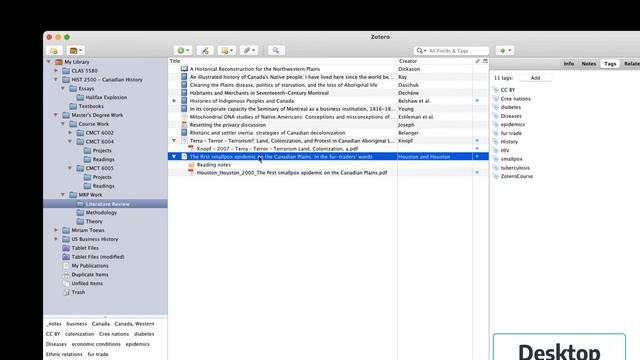Click the attachment paperclip column header
Screen dimensions: 640x360
[x=477, y=61]
